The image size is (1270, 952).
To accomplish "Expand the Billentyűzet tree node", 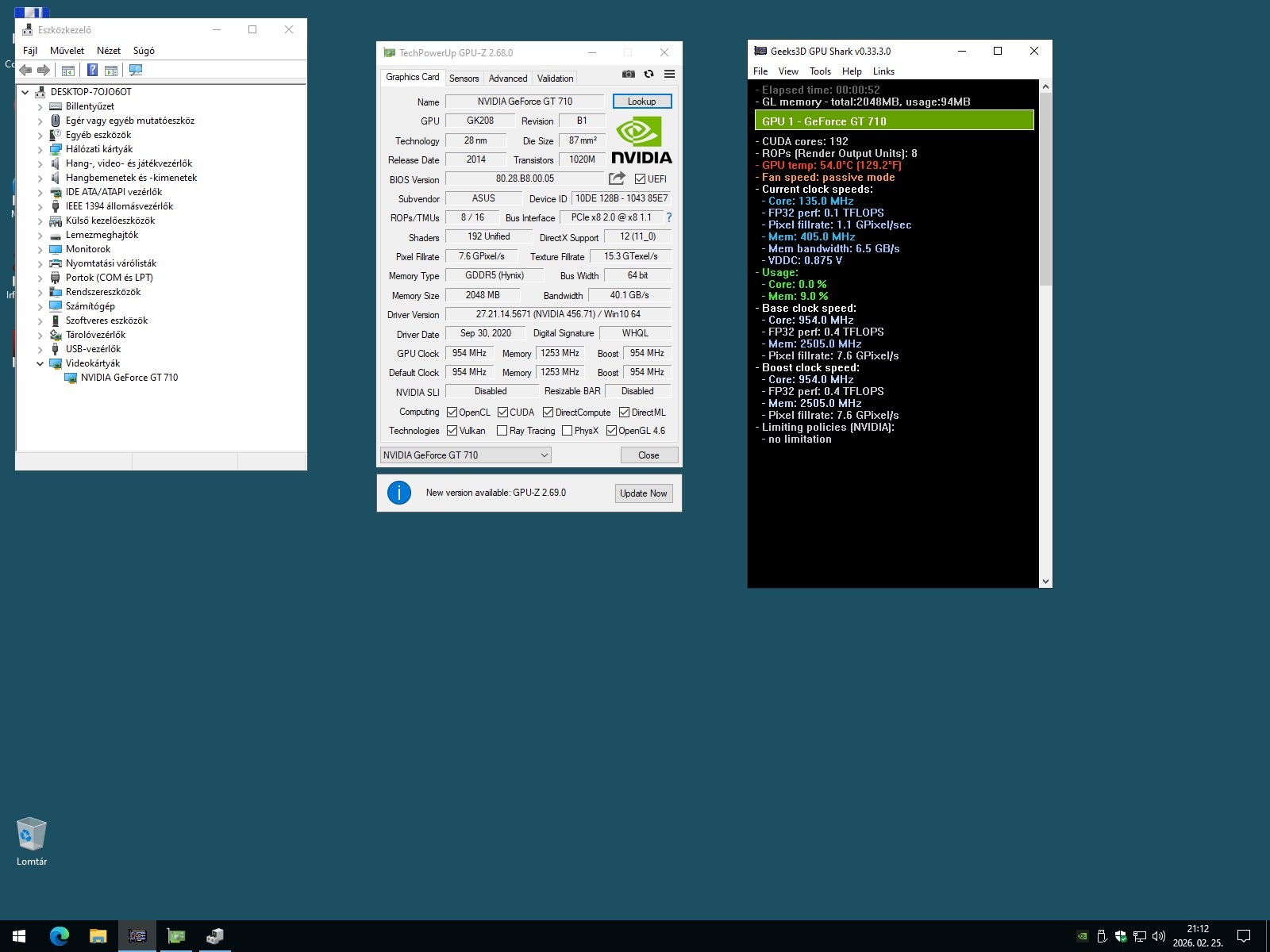I will point(40,106).
